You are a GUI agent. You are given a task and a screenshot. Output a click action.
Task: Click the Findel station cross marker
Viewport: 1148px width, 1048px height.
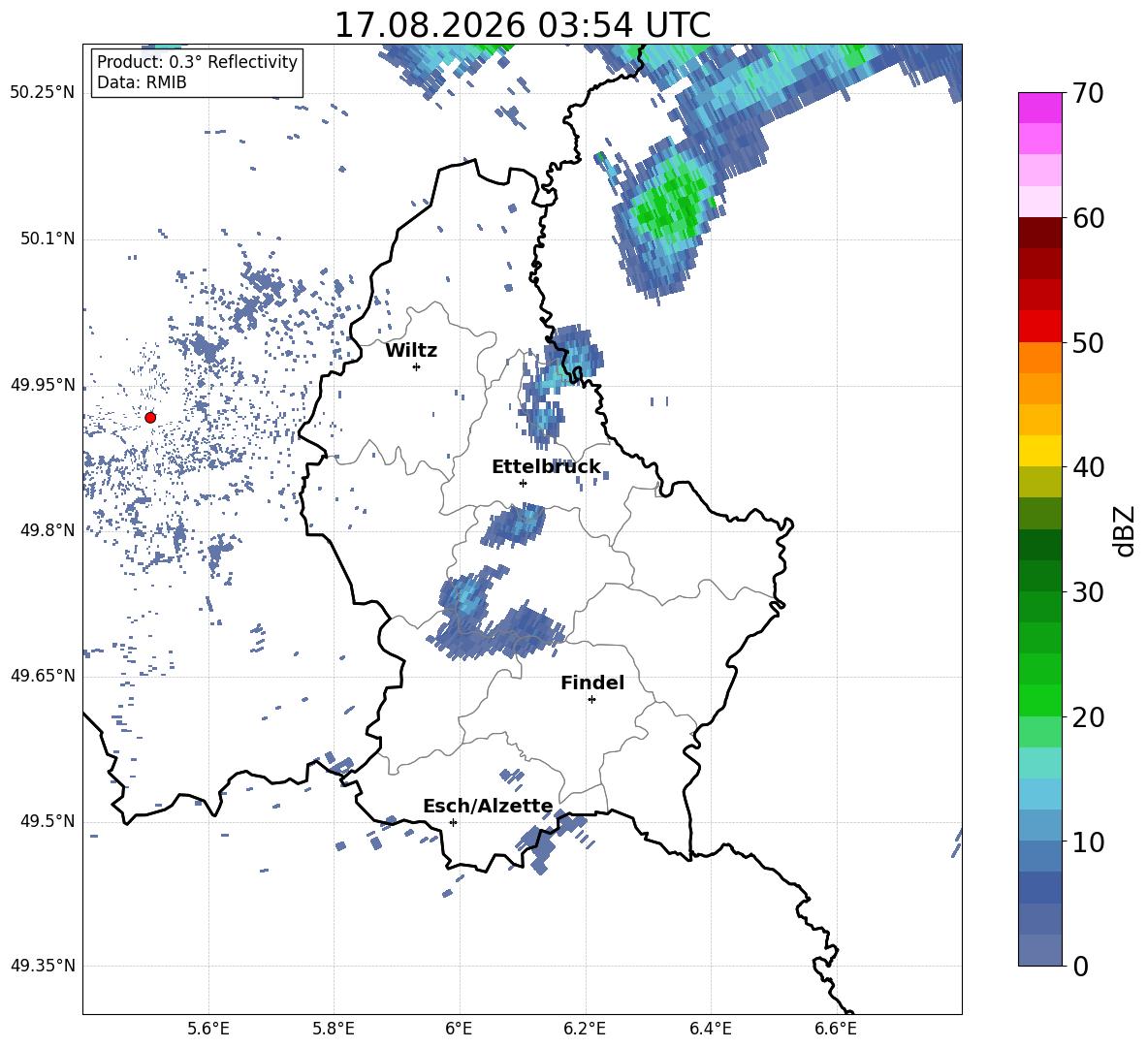click(592, 700)
